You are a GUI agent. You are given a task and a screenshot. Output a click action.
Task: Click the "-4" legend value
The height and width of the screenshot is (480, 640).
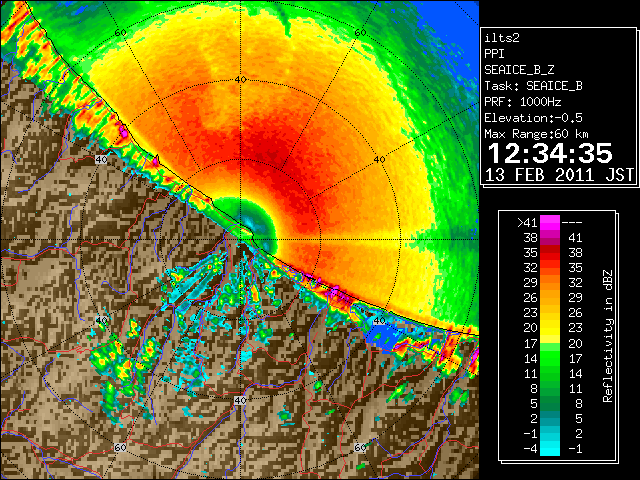(530, 448)
